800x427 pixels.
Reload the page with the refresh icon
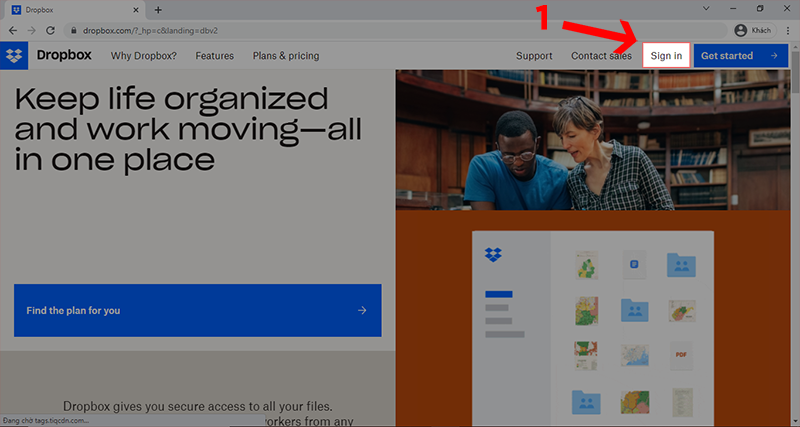coord(52,31)
